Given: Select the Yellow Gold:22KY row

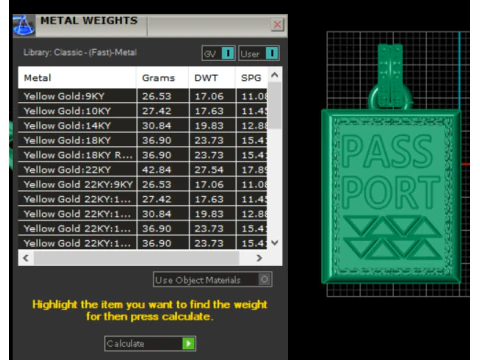Looking at the screenshot, I should [x=143, y=169].
